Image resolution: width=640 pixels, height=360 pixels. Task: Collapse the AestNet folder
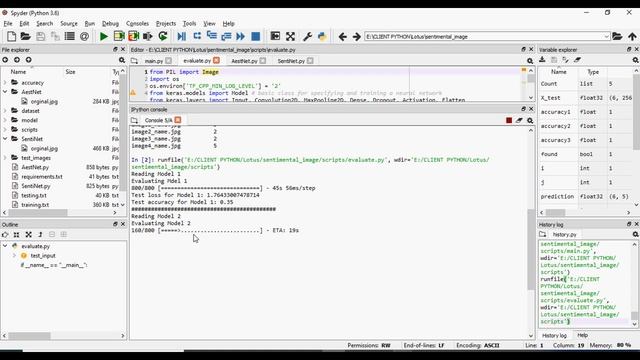pyautogui.click(x=5, y=92)
